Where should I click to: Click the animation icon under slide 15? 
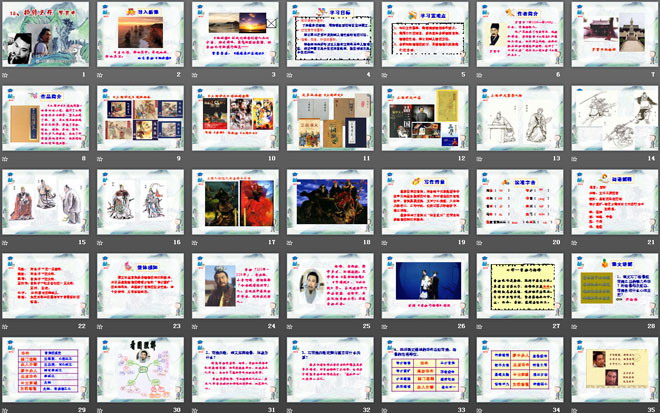click(6, 242)
